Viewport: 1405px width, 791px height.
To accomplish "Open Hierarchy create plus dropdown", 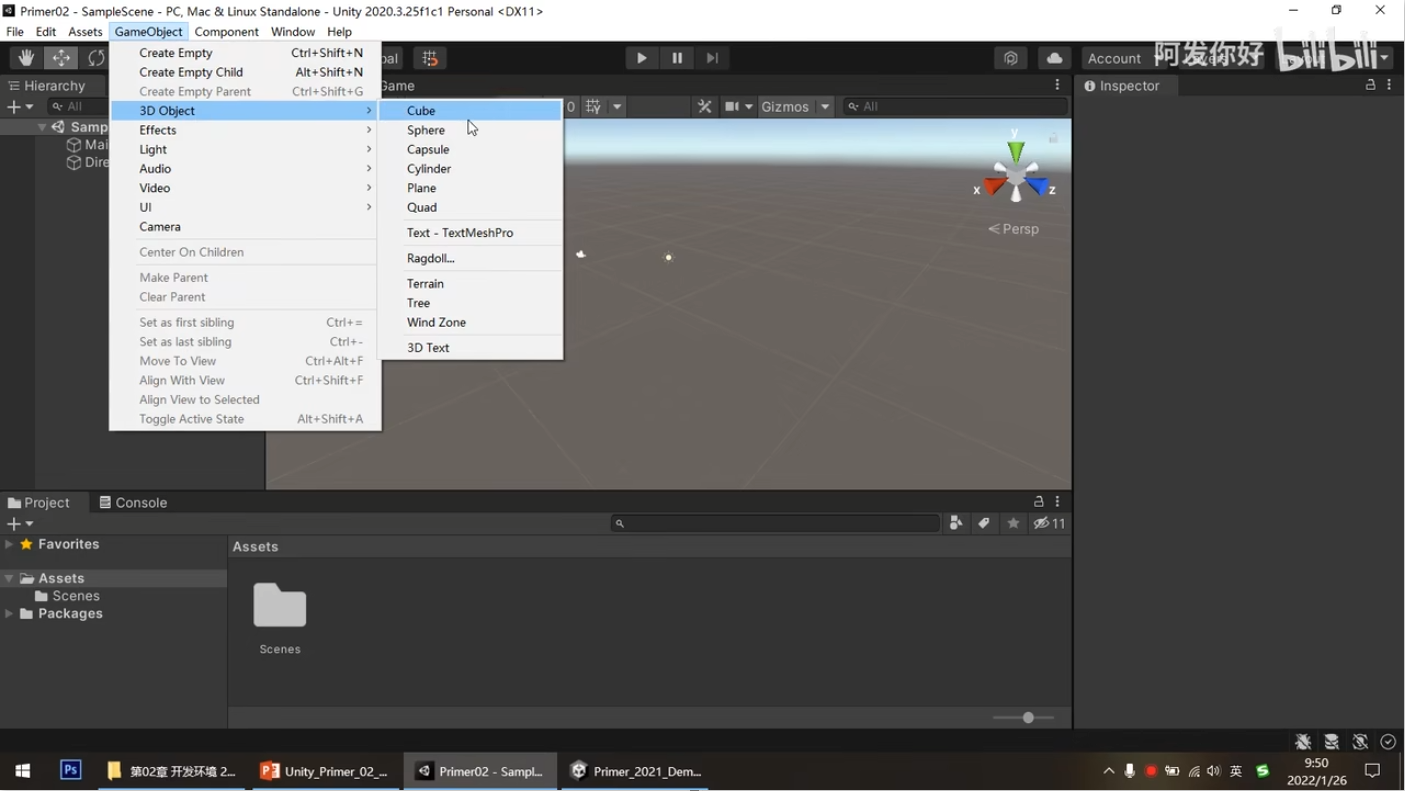I will 20,106.
